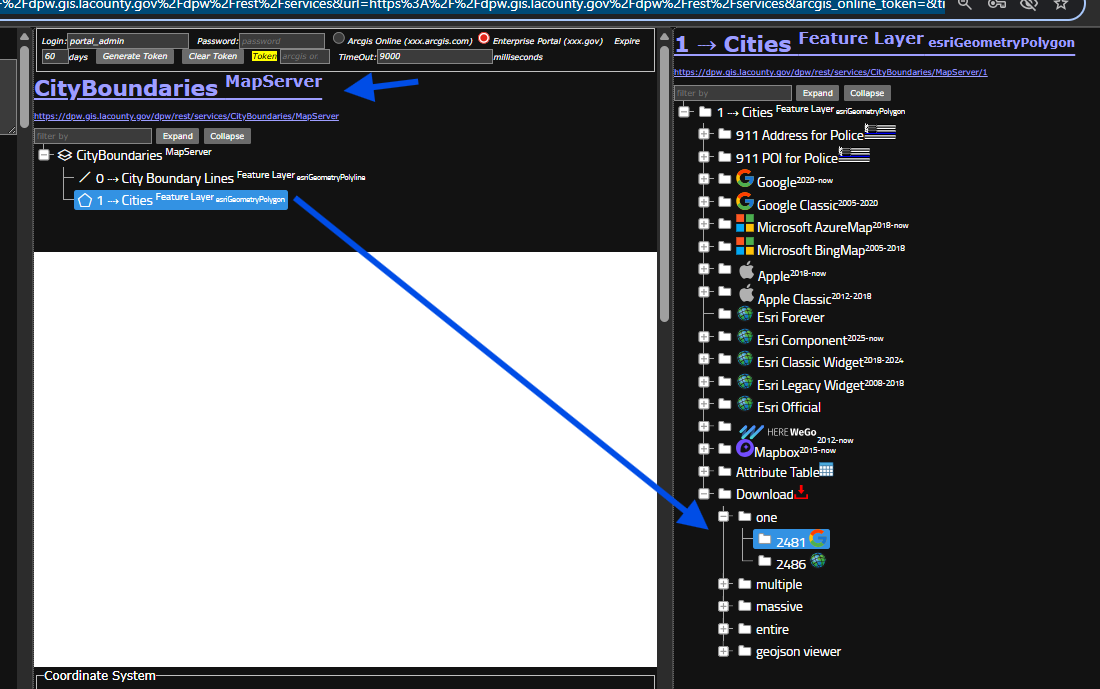Screen dimensions: 1100x689
Task: Click the Google logo icon in tree
Action: 745,179
